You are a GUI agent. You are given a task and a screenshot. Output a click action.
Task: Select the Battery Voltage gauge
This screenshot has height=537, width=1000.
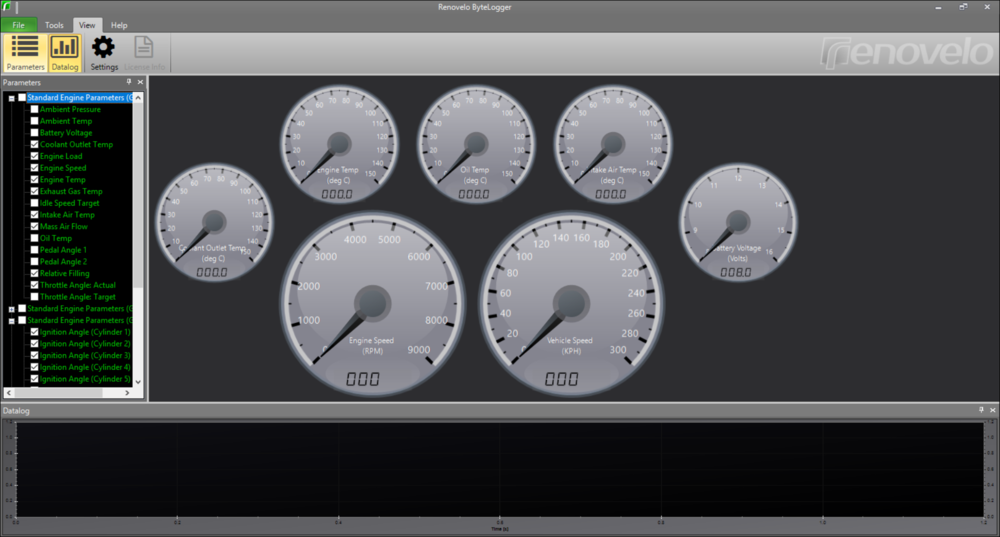click(x=737, y=222)
